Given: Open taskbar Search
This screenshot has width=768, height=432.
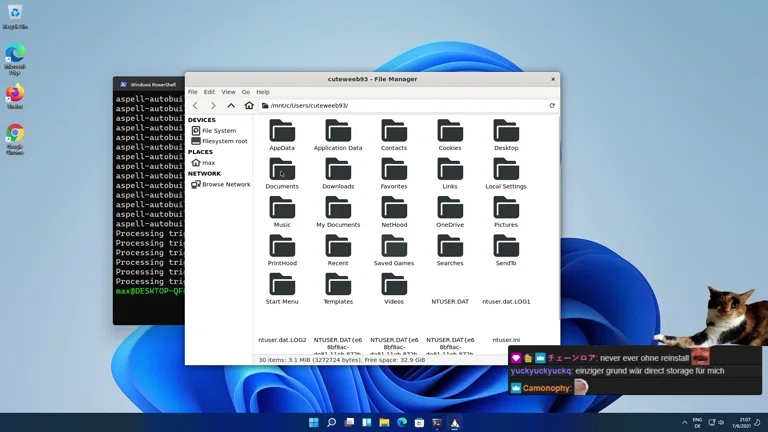Looking at the screenshot, I should tap(332, 422).
